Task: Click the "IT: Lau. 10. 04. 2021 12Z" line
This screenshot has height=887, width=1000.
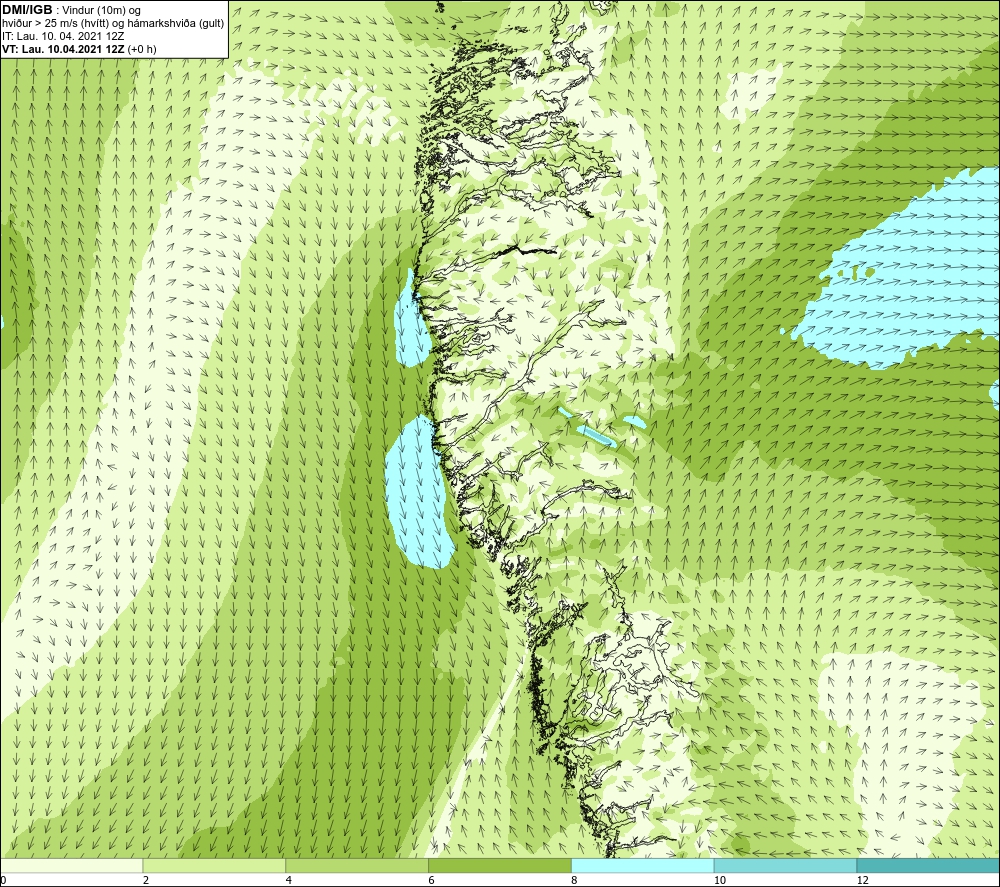Action: click(63, 36)
